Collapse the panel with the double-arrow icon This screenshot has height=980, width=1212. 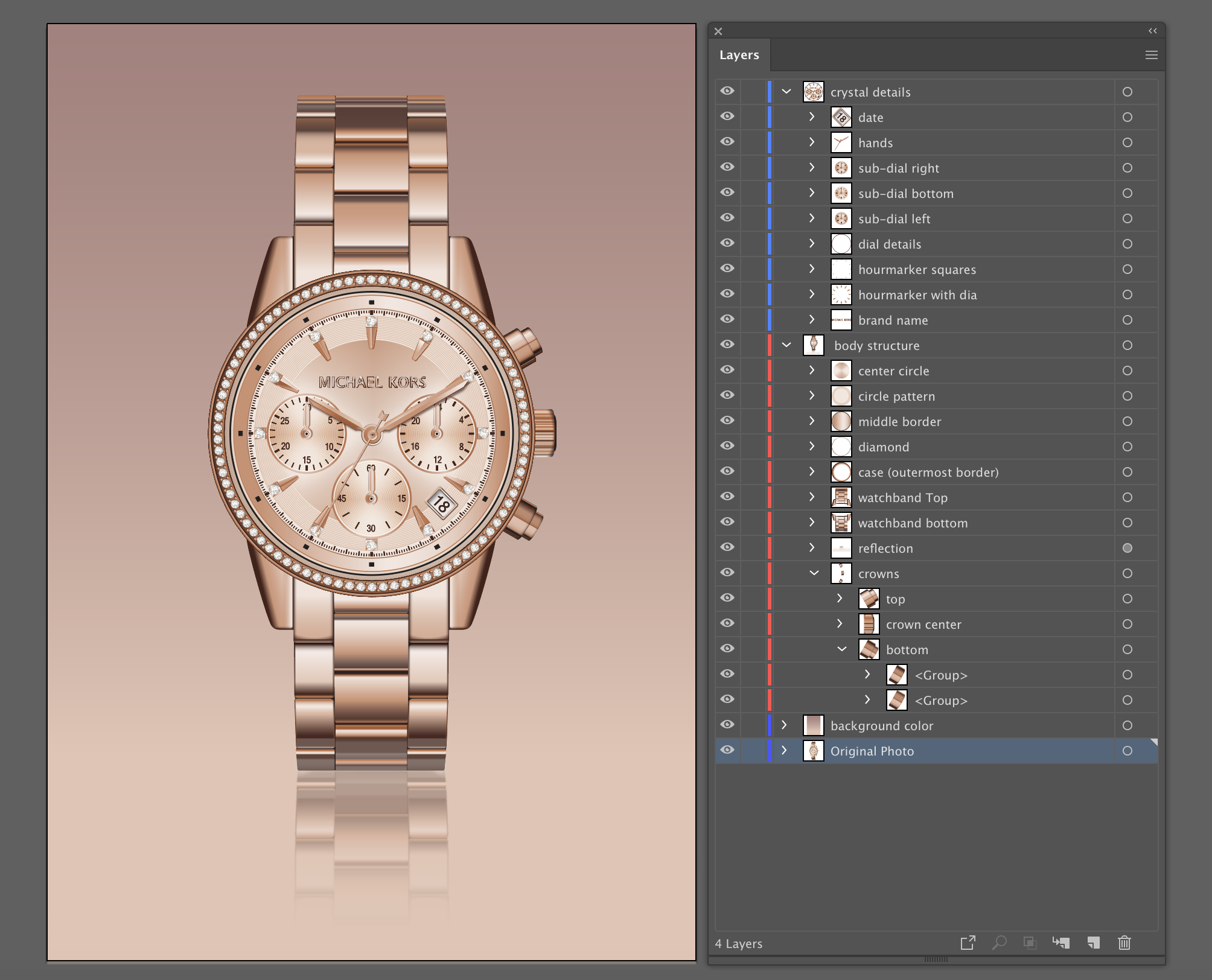[1152, 30]
